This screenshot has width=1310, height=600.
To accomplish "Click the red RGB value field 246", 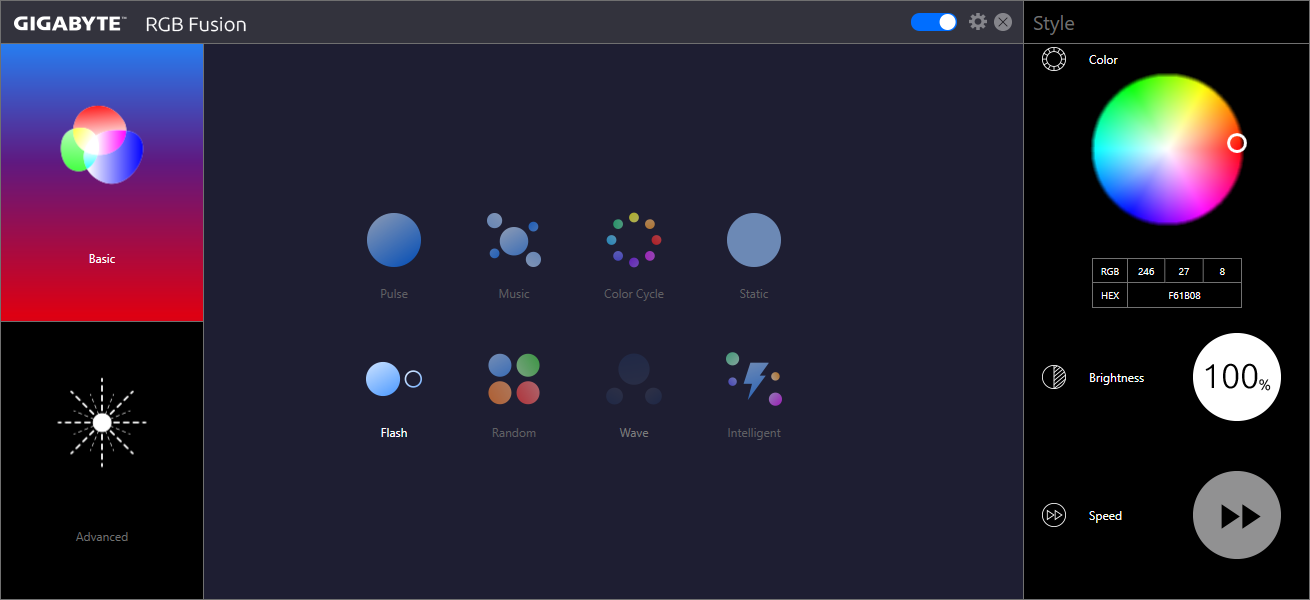I will (x=1146, y=271).
